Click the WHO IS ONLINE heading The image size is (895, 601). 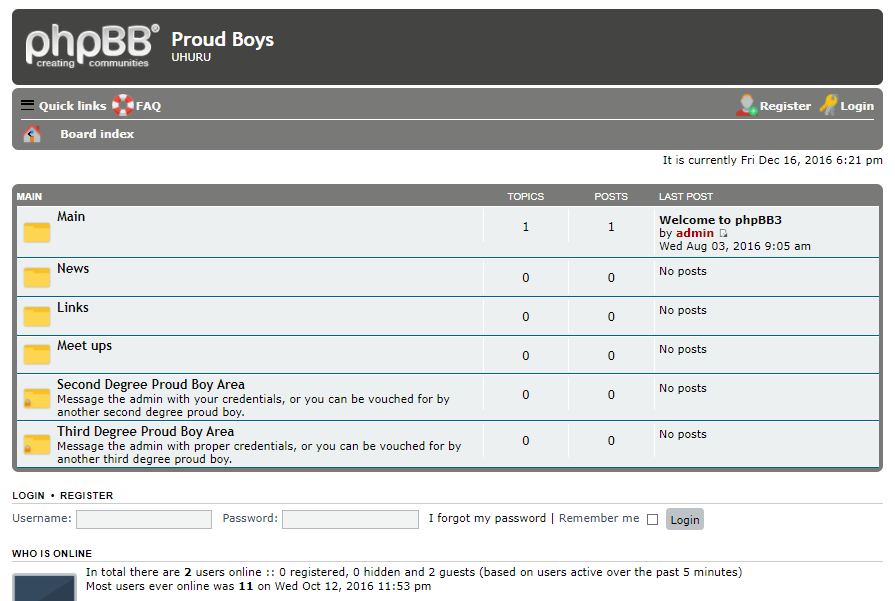[x=52, y=554]
